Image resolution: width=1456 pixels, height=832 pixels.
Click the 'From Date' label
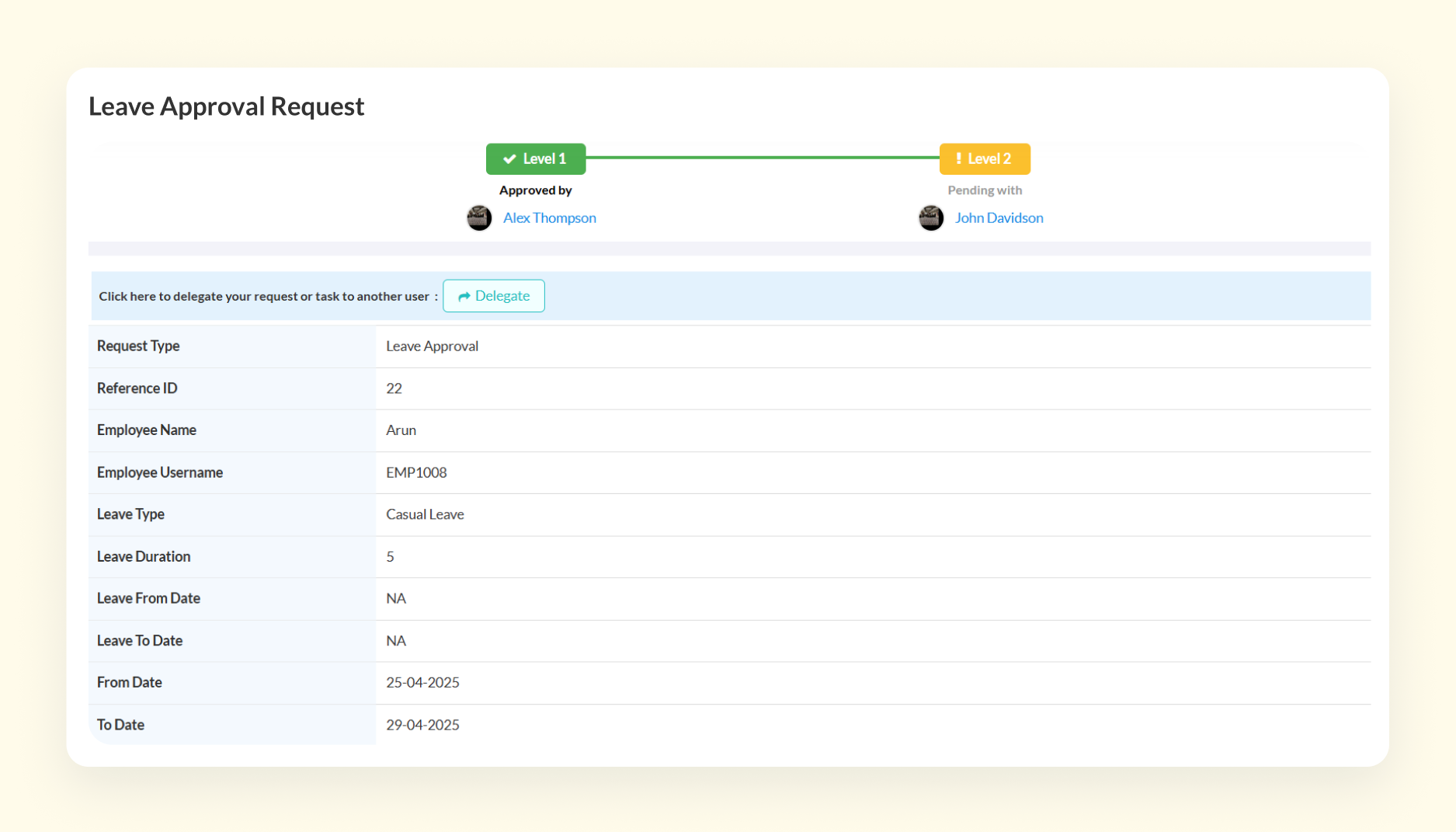129,683
